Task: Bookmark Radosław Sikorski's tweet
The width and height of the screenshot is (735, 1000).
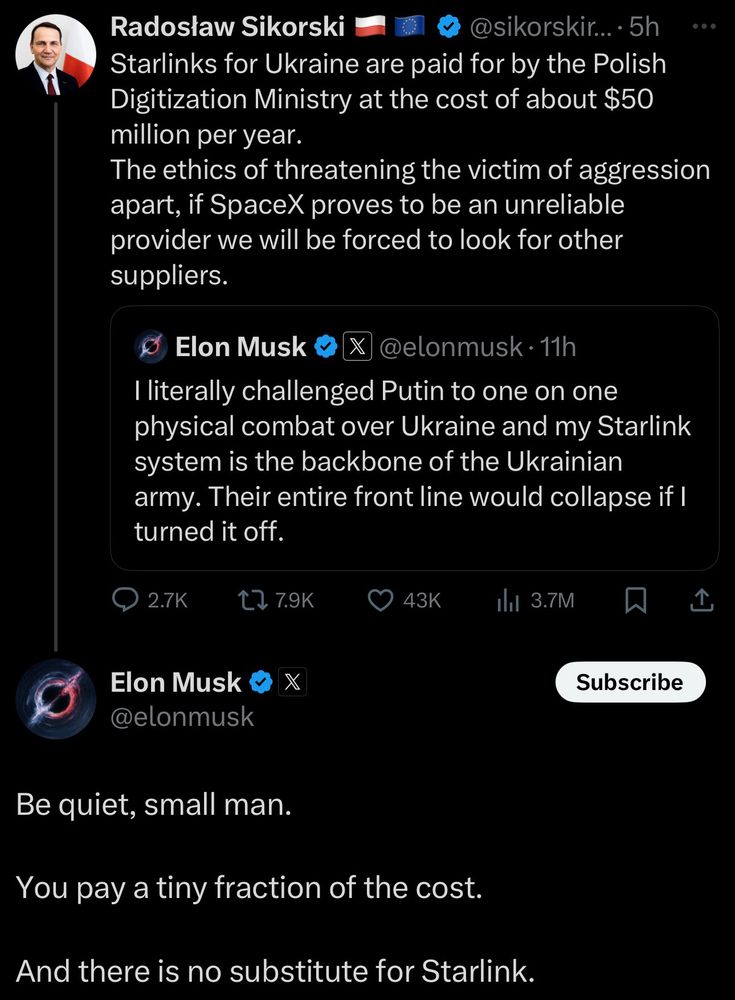Action: 635,600
